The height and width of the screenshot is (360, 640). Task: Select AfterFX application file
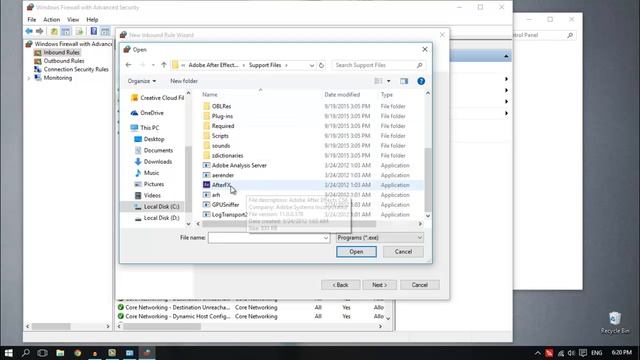221,185
